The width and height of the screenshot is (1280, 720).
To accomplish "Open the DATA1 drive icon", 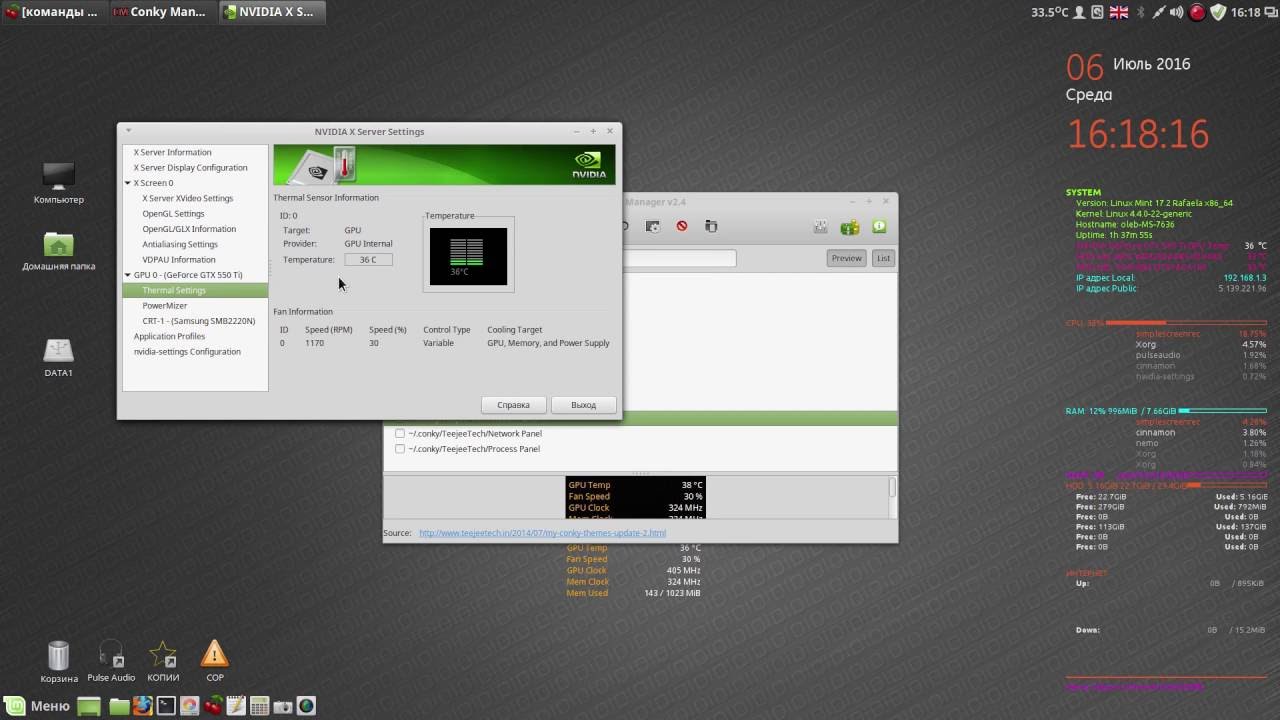I will (59, 358).
